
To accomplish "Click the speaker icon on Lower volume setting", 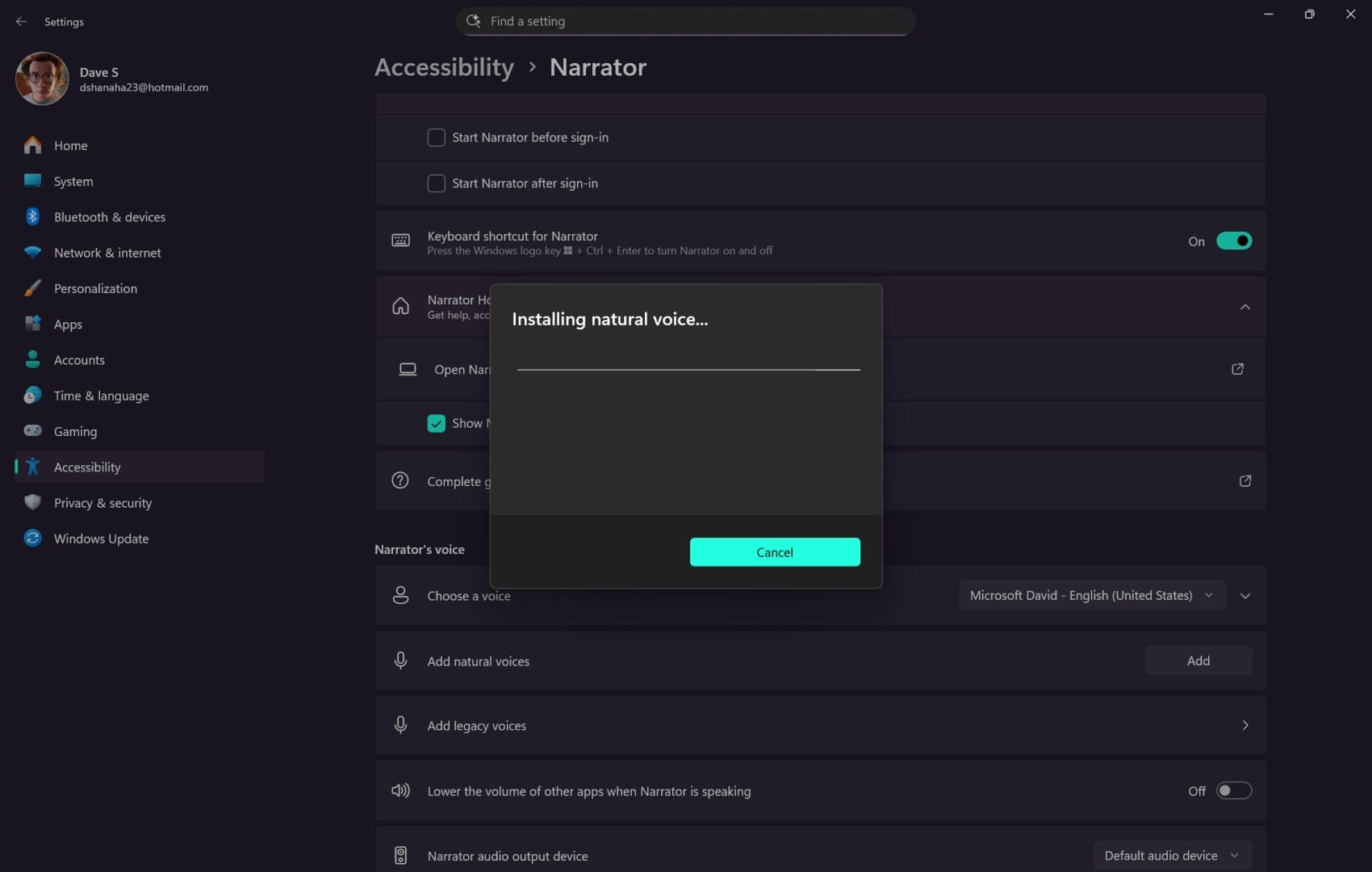I will coord(400,790).
